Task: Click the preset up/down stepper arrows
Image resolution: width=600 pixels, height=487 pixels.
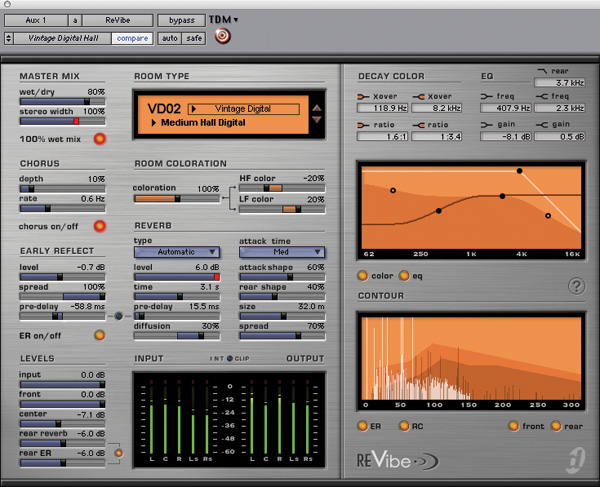Action: coord(9,38)
